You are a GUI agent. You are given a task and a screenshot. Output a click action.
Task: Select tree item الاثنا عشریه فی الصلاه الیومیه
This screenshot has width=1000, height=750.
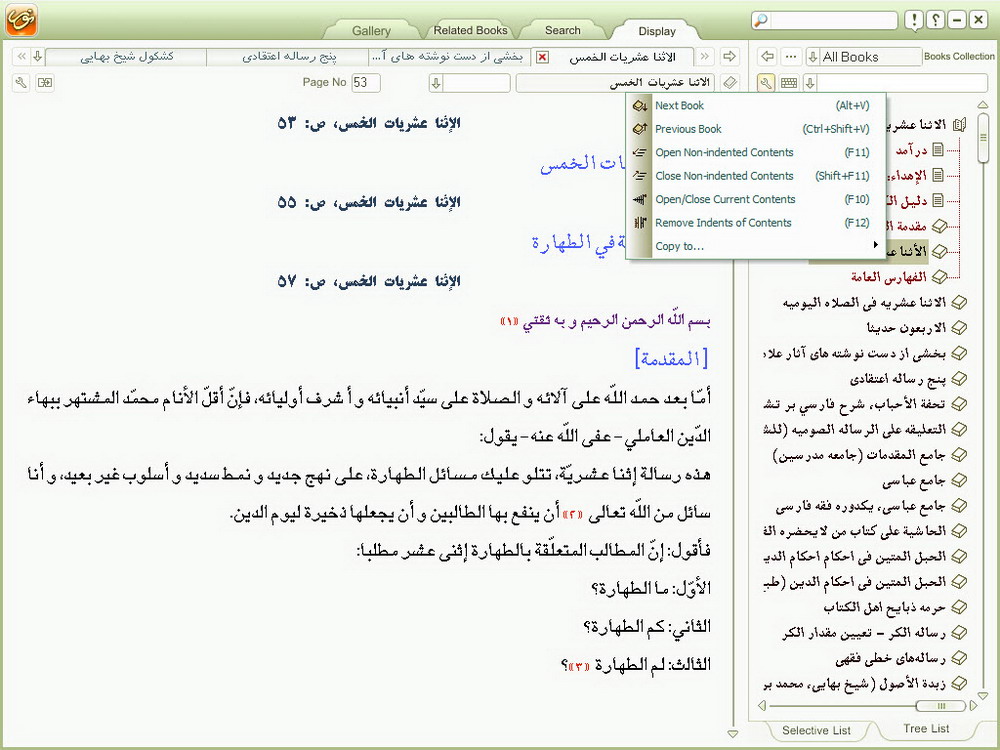(x=864, y=302)
